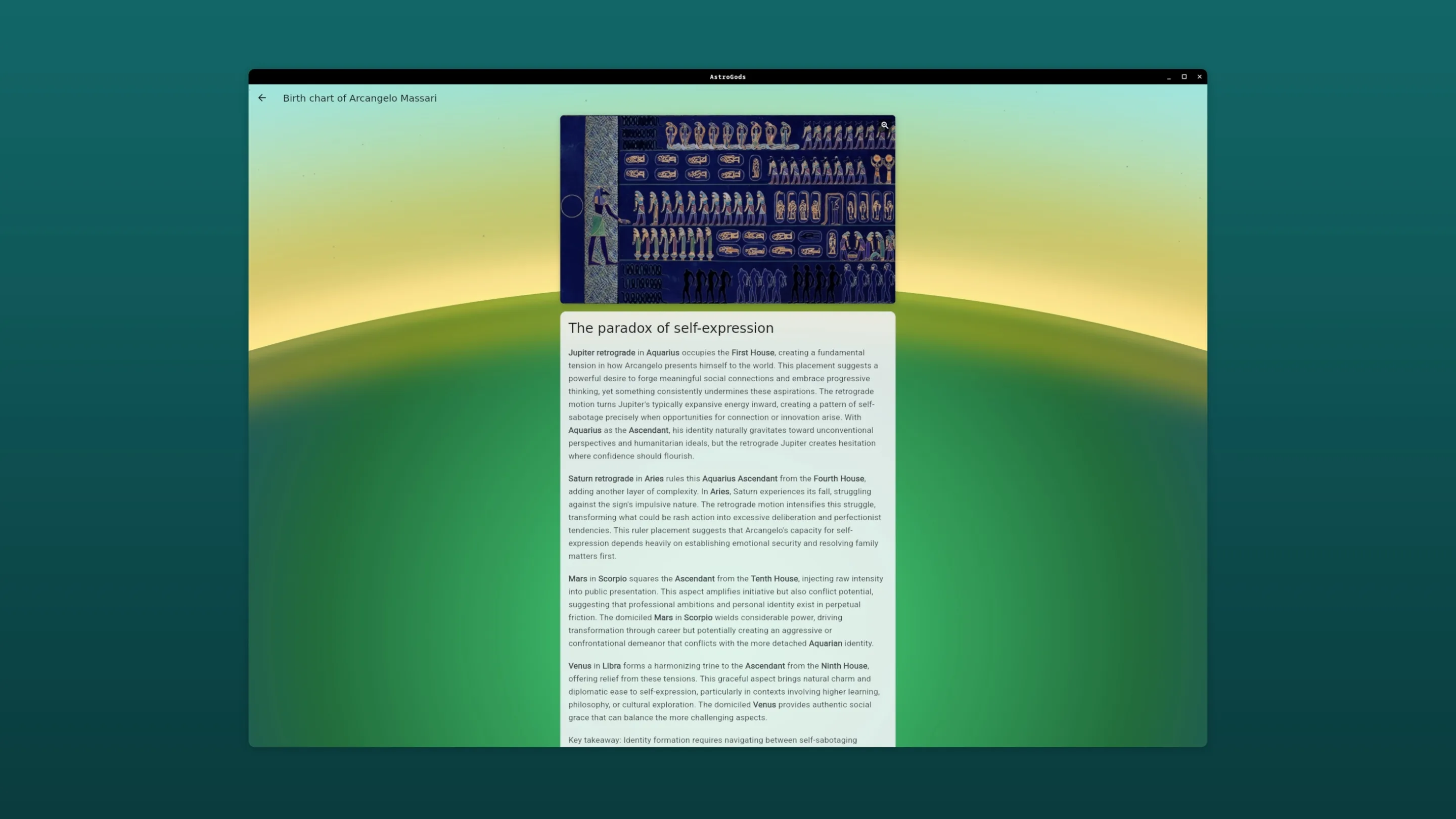Zoom the hieroglyphic chart using the magnifier icon
This screenshot has width=1456, height=819.
(x=885, y=125)
